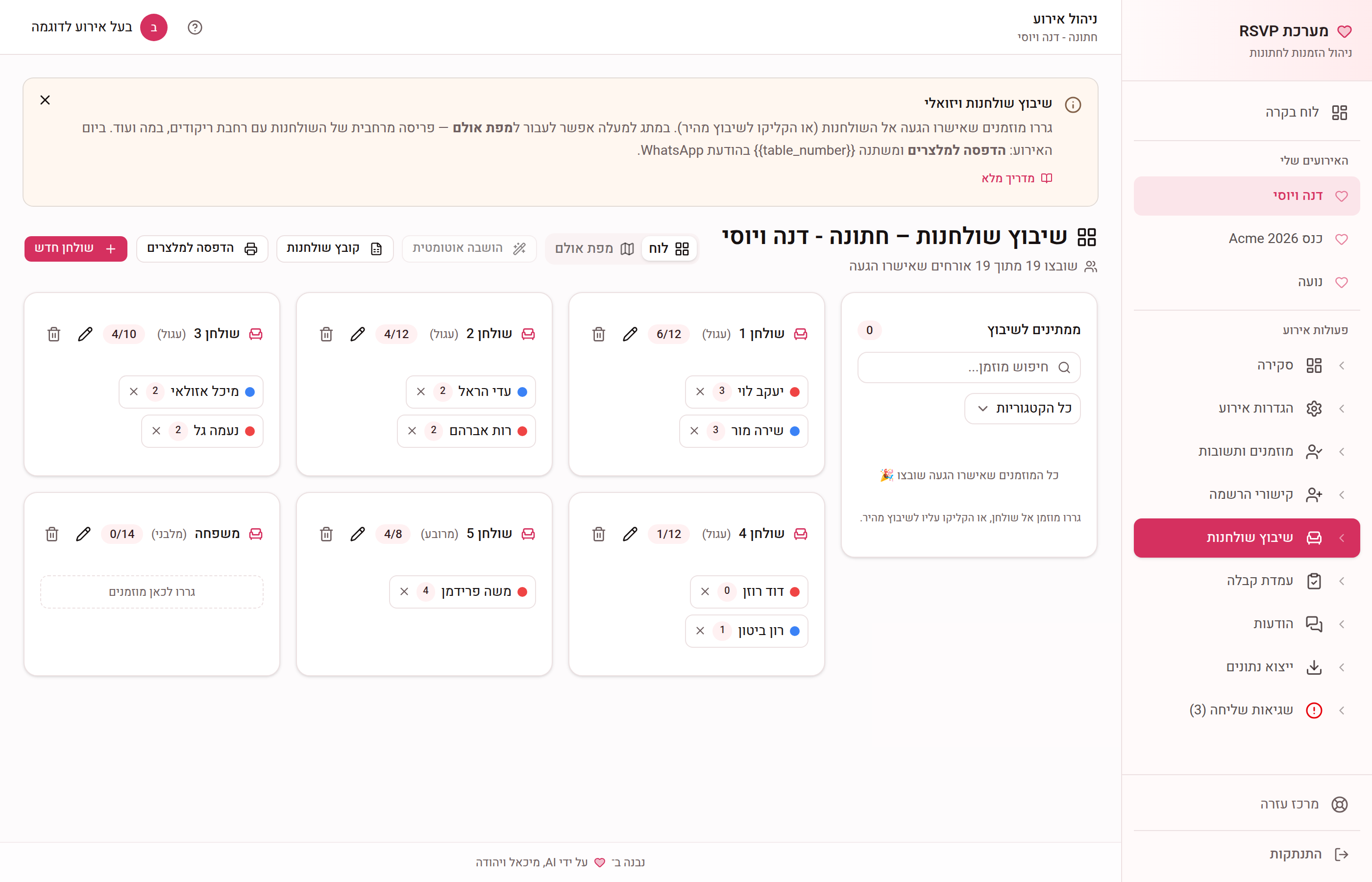Image resolution: width=1372 pixels, height=882 pixels.
Task: Delete the משפחה table with trash icon
Action: tap(52, 534)
